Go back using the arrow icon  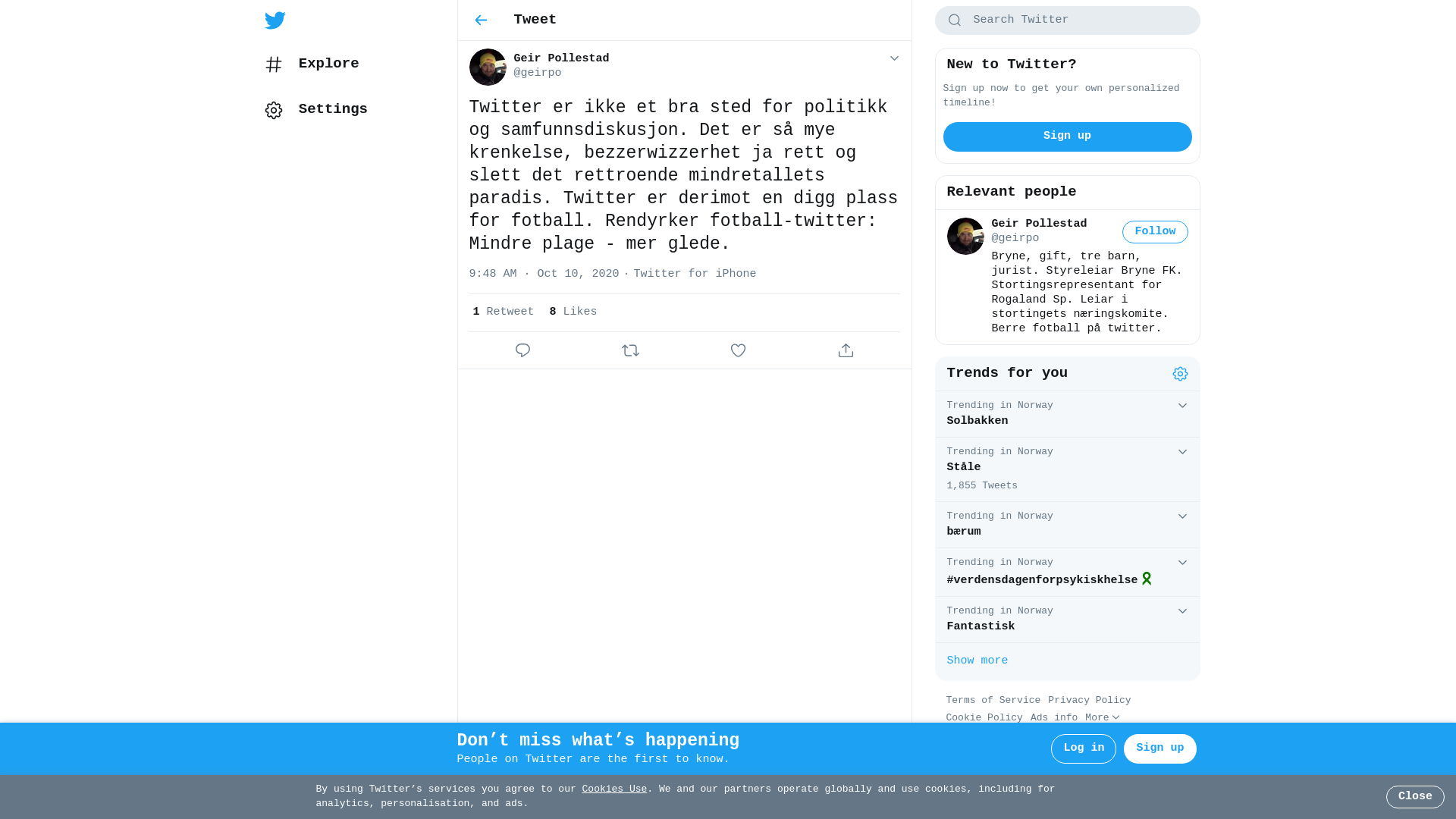click(x=481, y=20)
